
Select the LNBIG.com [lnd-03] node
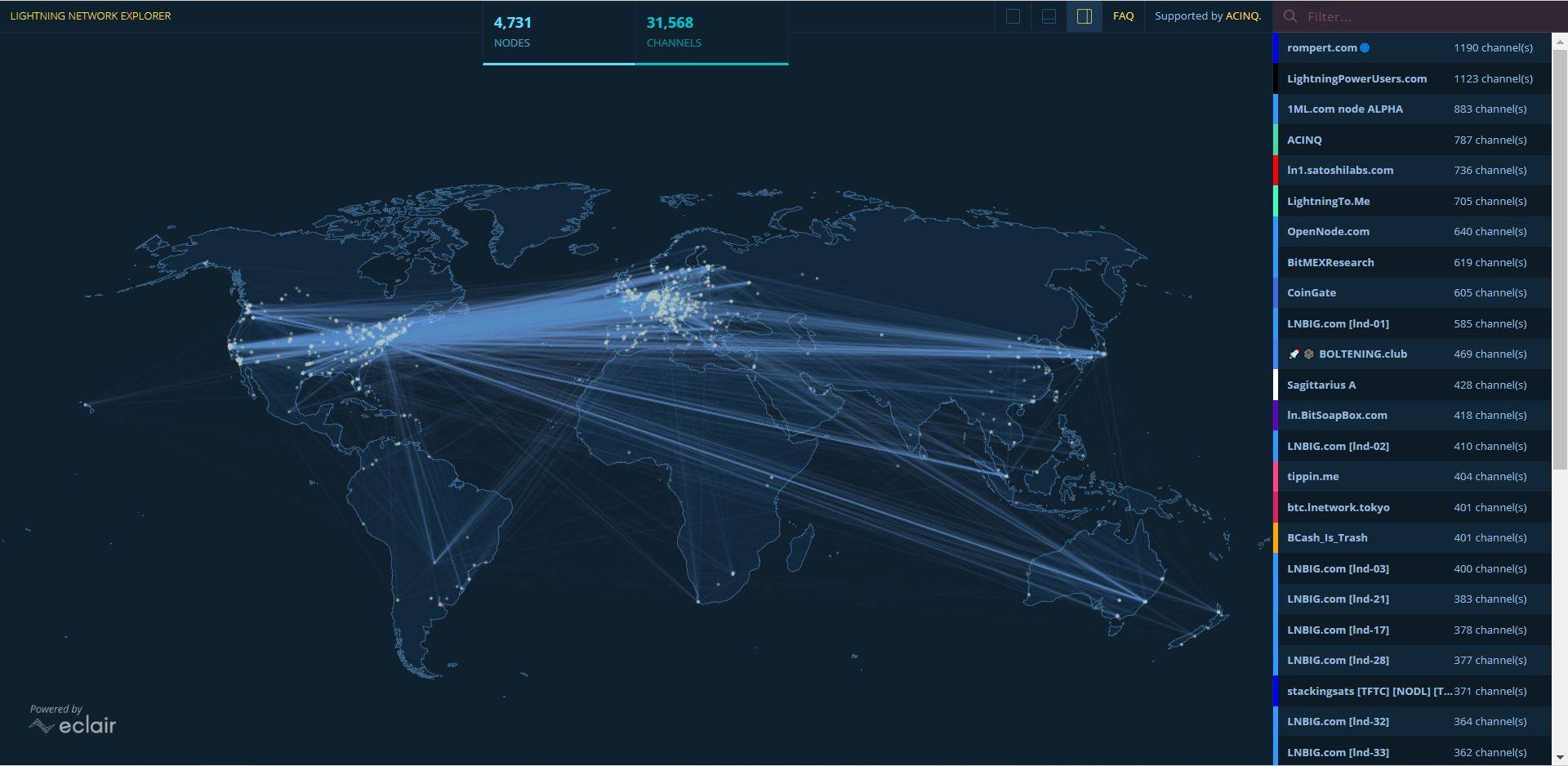pos(1412,568)
